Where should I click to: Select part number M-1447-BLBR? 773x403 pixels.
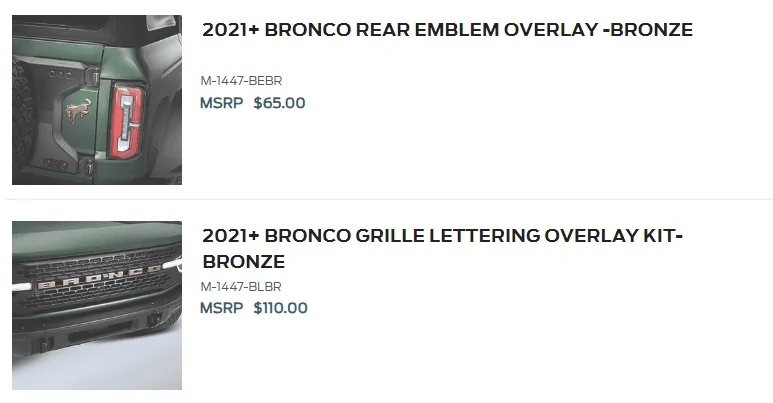coord(241,287)
